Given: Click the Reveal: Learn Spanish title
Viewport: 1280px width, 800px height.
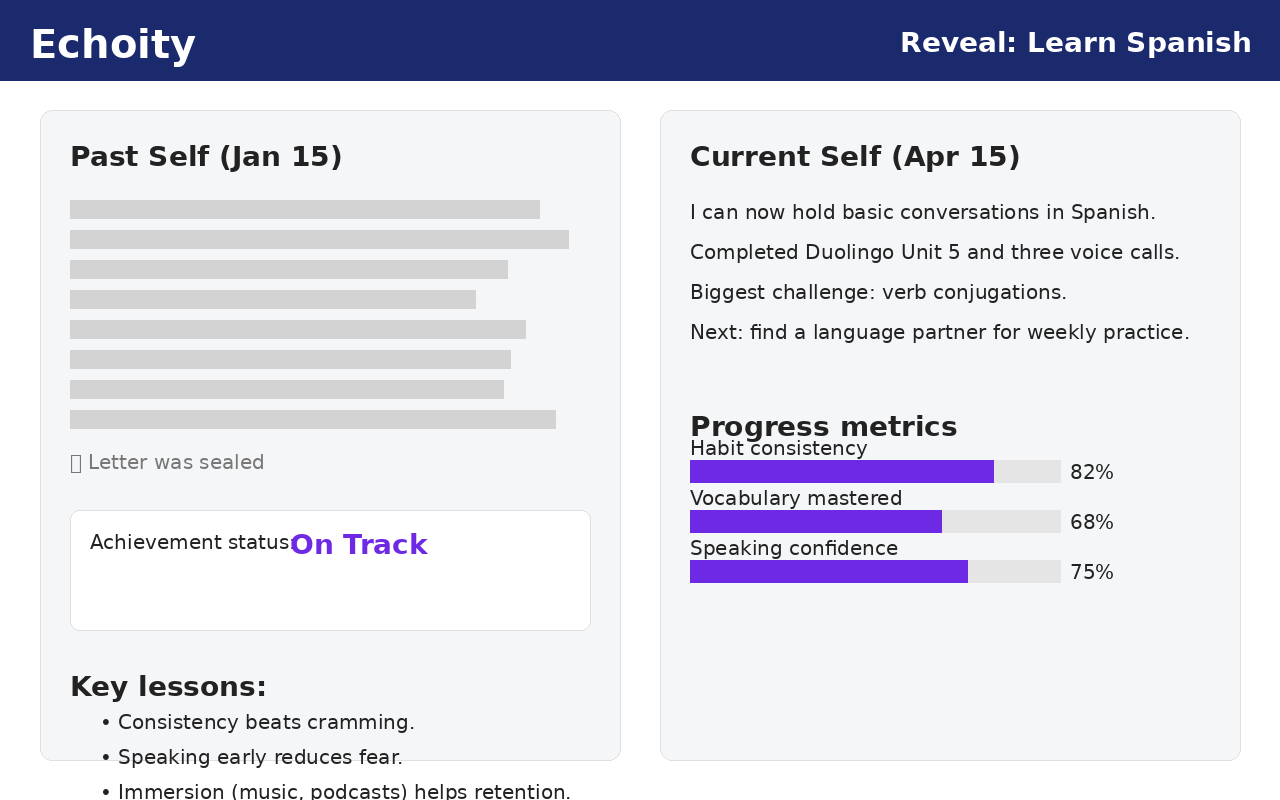Looking at the screenshot, I should point(1075,43).
